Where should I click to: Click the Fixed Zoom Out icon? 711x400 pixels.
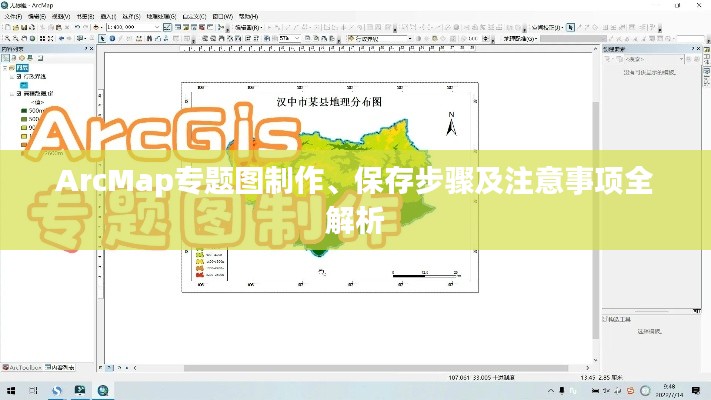[50, 39]
